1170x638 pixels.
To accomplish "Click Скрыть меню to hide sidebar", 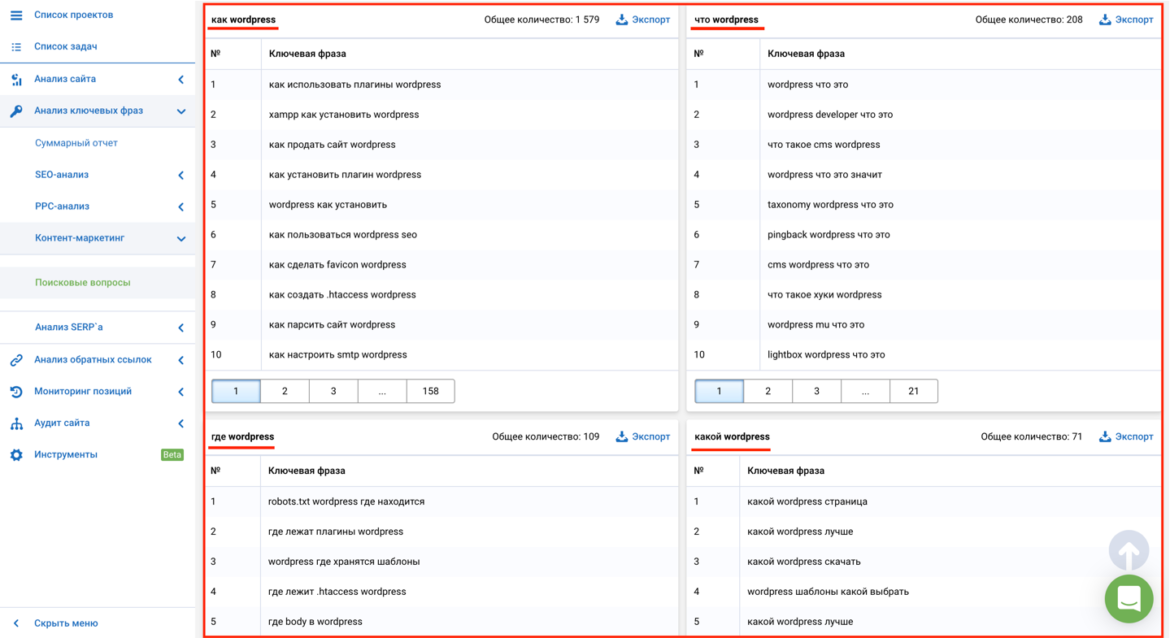I will pyautogui.click(x=66, y=623).
